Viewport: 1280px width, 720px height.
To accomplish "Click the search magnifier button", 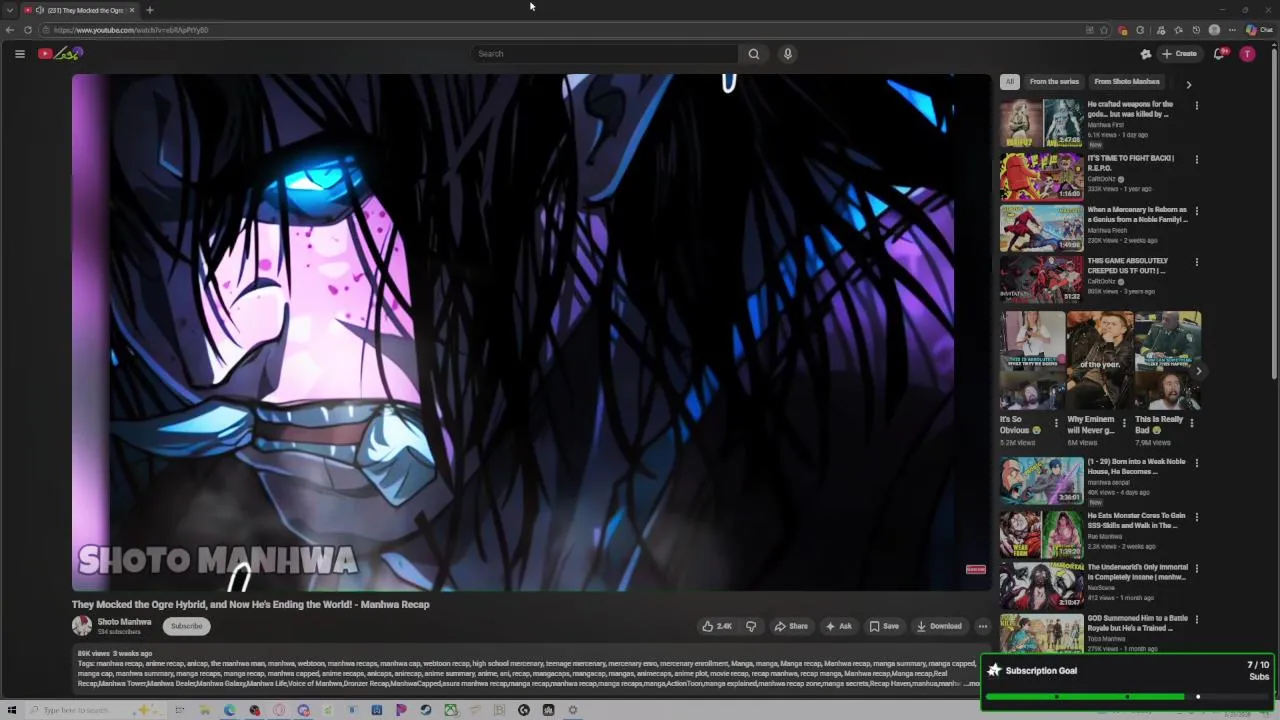I will pos(754,54).
